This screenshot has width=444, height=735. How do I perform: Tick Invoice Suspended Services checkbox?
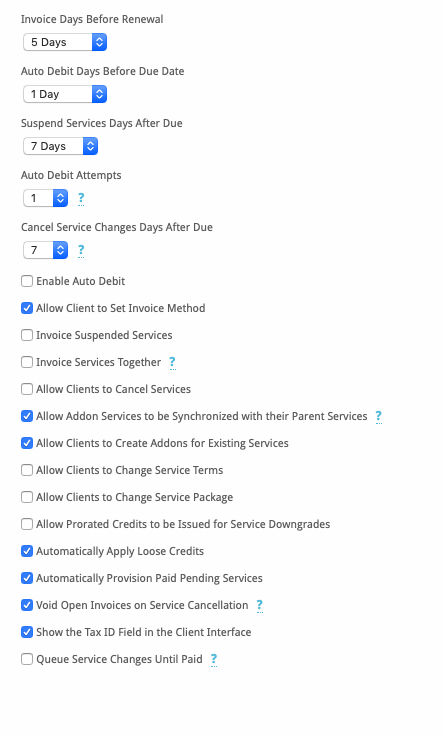point(27,335)
